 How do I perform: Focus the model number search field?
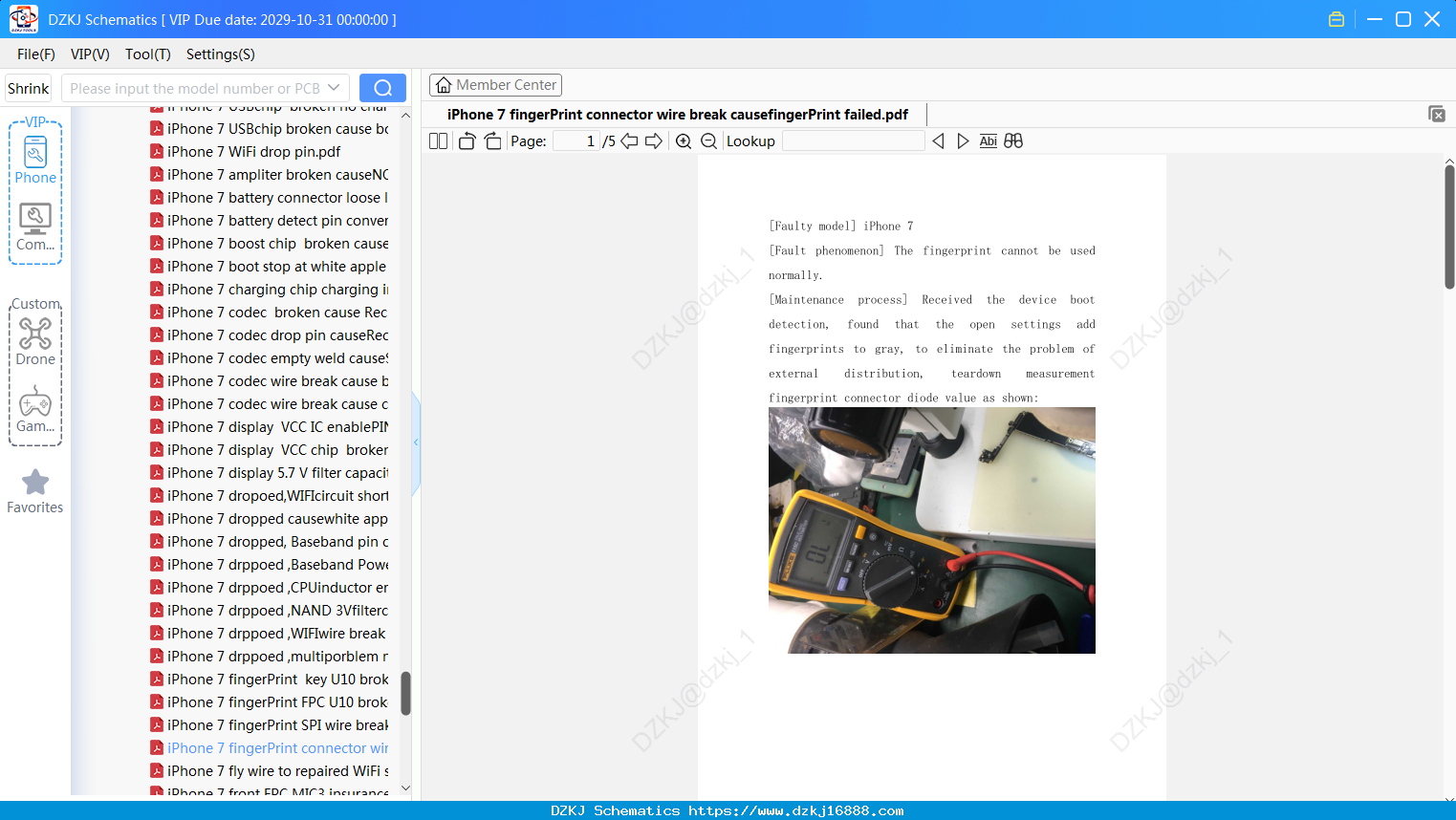click(195, 88)
